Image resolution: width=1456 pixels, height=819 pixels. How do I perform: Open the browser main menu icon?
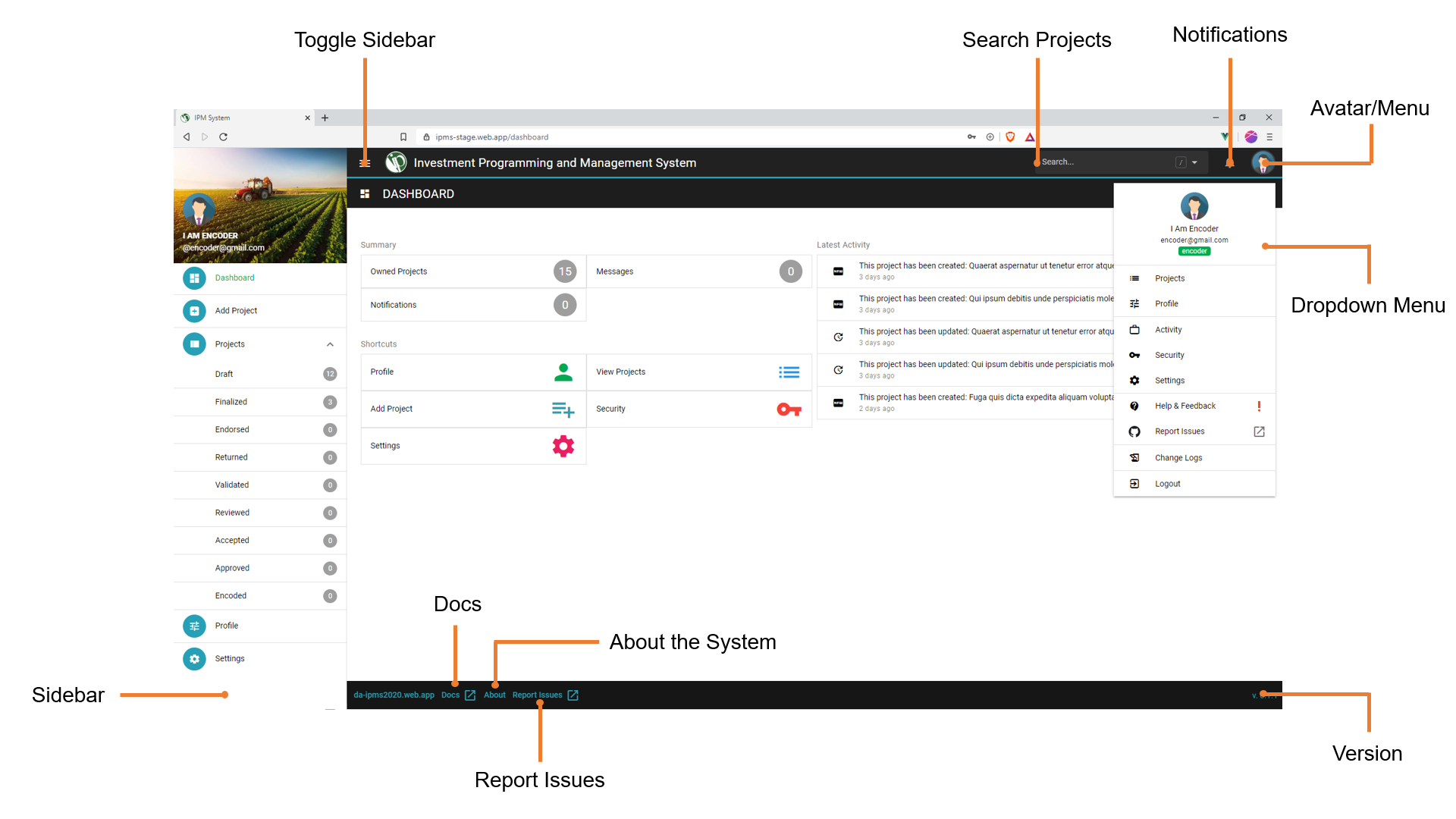(1269, 137)
